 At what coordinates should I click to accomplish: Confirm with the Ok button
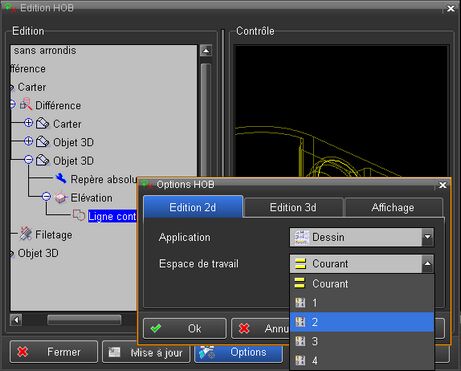pos(185,329)
